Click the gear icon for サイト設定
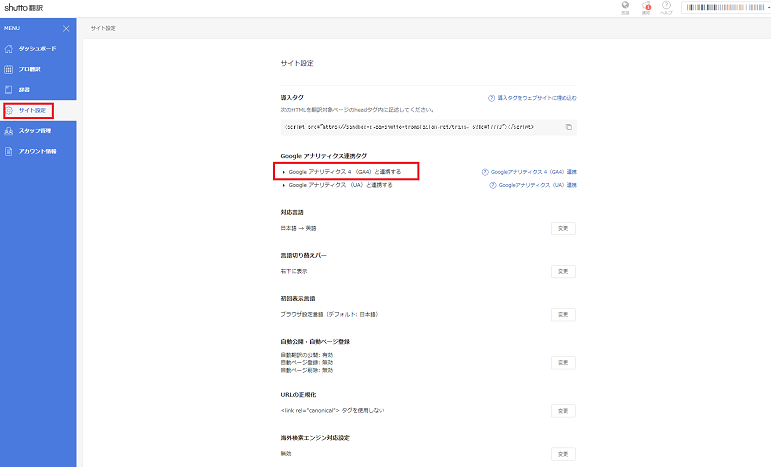Screen dimensions: 780x467 click(x=8, y=110)
